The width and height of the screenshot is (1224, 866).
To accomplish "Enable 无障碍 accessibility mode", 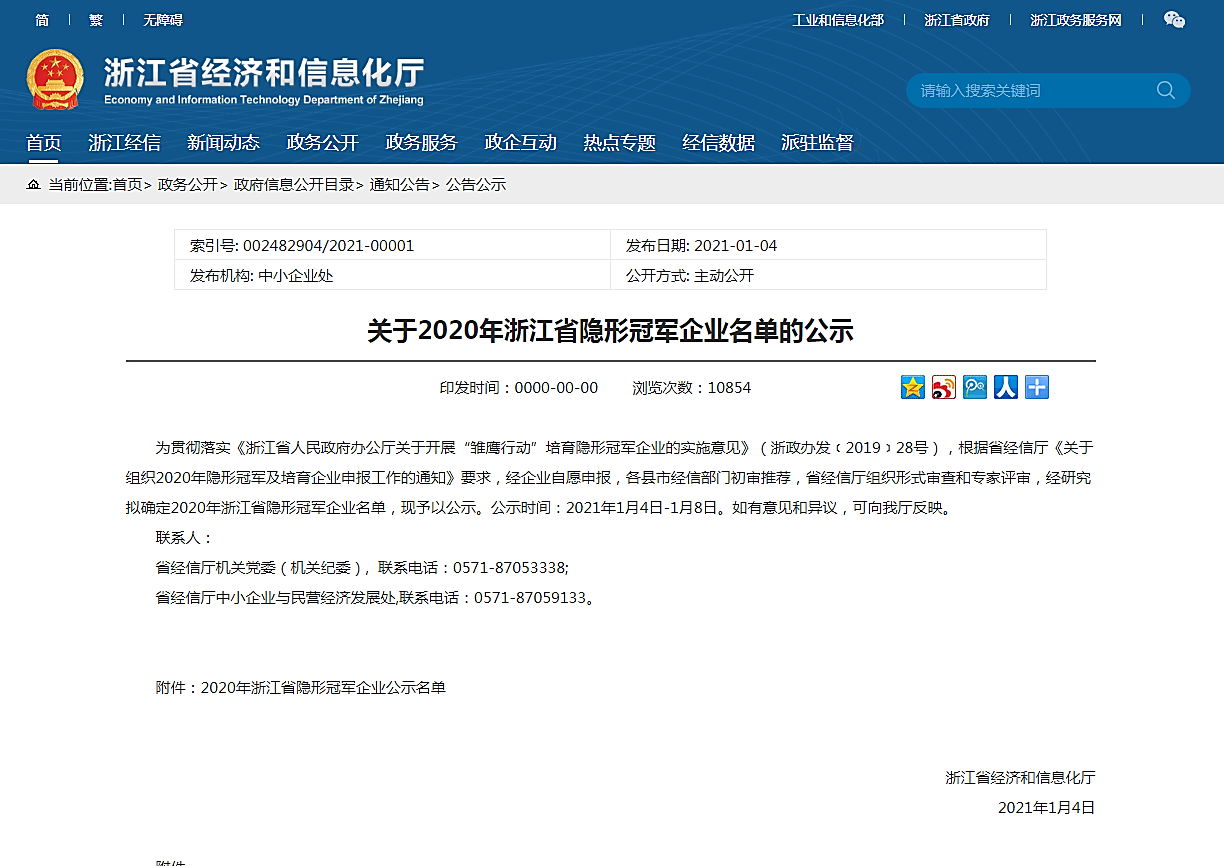I will (163, 20).
